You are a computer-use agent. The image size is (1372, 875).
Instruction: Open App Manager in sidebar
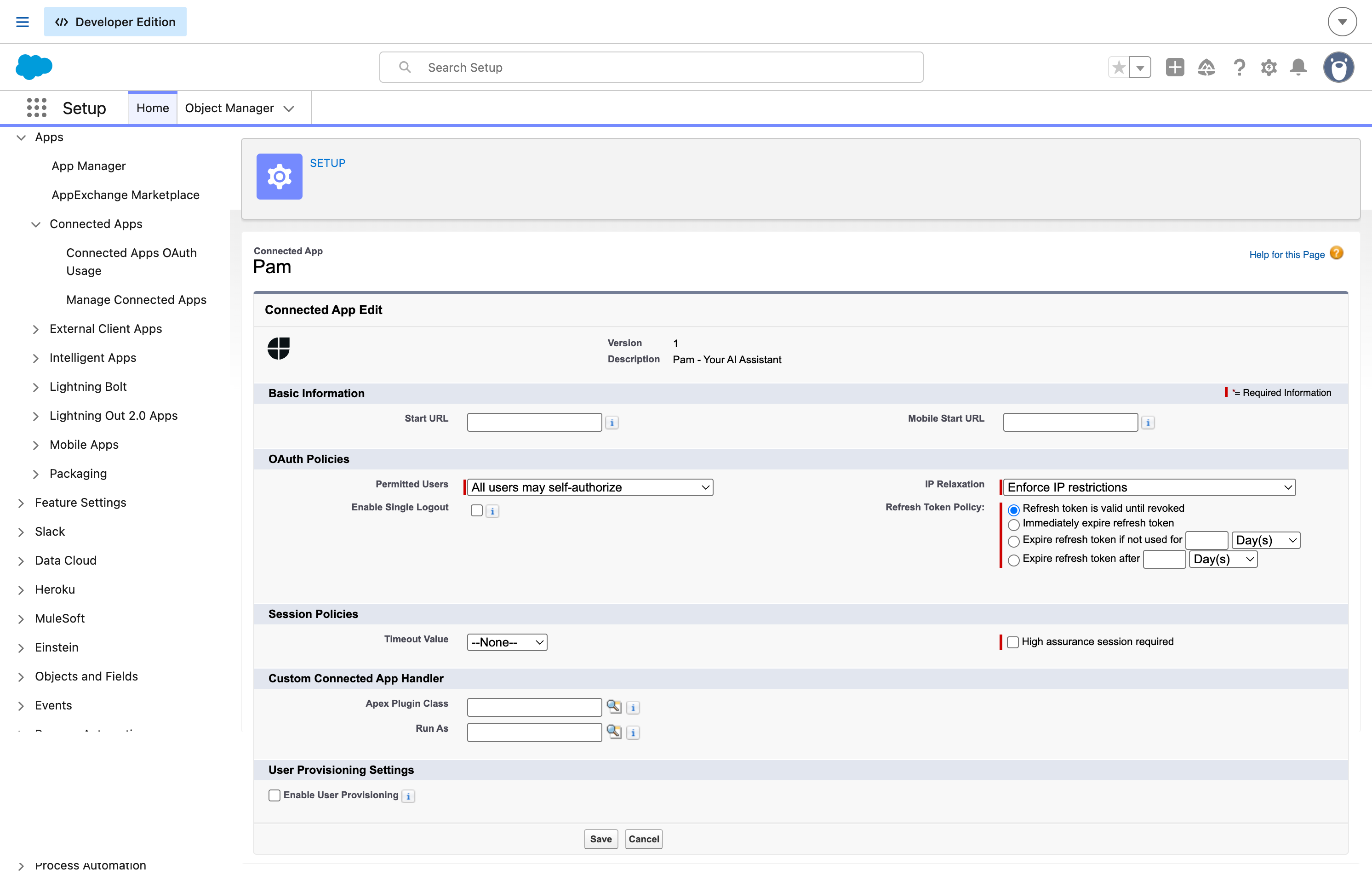[x=88, y=166]
